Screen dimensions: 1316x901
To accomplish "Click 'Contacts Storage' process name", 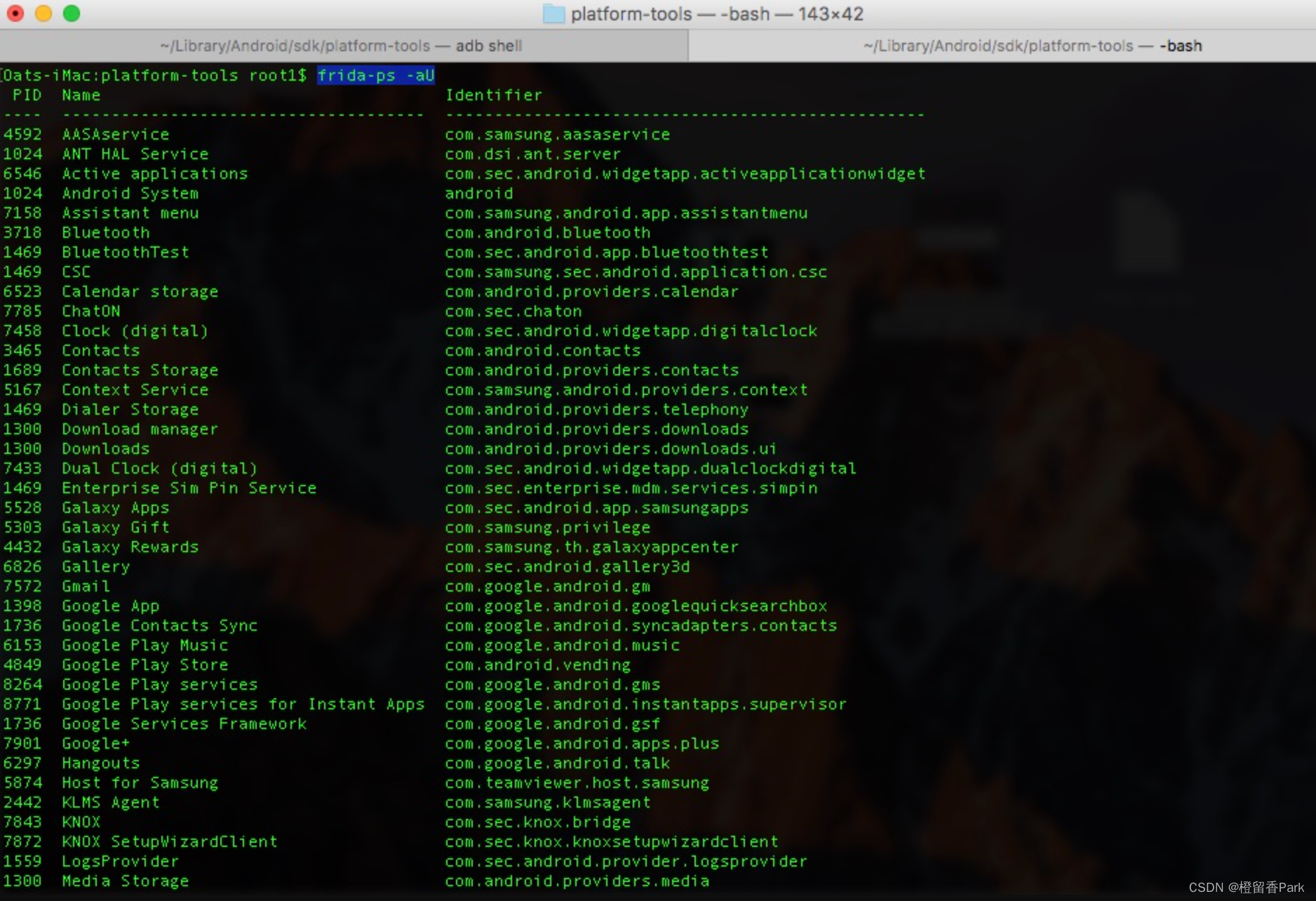I will (140, 370).
